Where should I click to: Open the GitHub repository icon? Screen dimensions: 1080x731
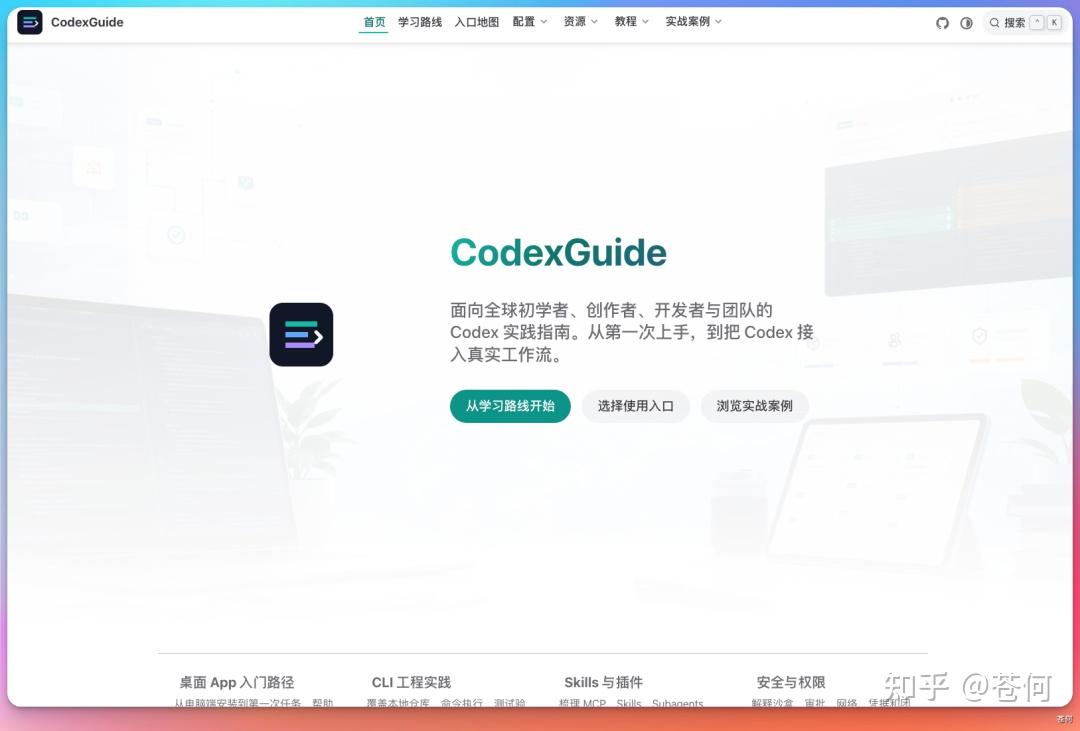[x=942, y=23]
